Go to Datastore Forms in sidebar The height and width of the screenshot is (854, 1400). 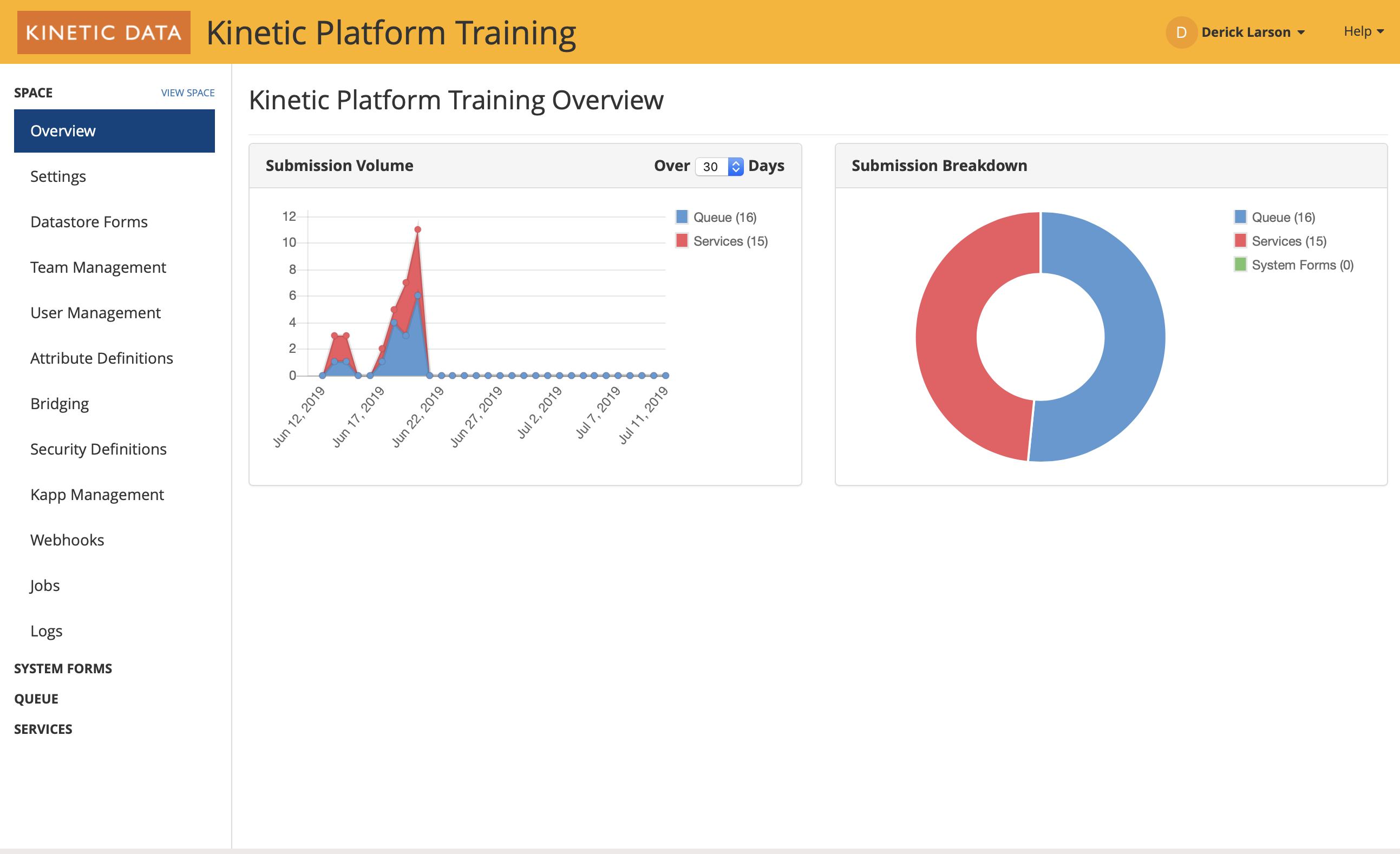(x=89, y=222)
